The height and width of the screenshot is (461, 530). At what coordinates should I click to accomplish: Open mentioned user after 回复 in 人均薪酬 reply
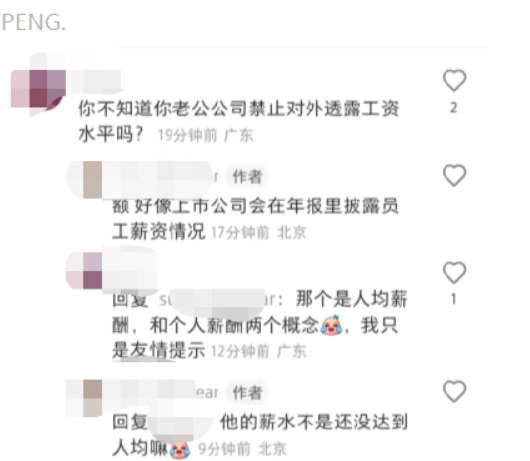(221, 300)
